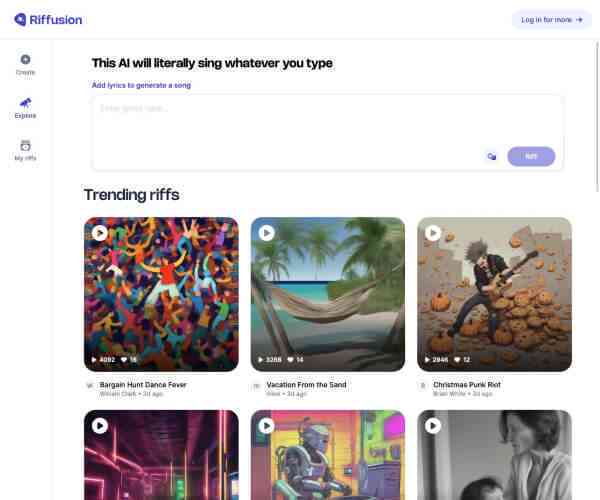Viewport: 600px width, 500px height.
Task: Click the Riffusion logo
Action: [48, 20]
